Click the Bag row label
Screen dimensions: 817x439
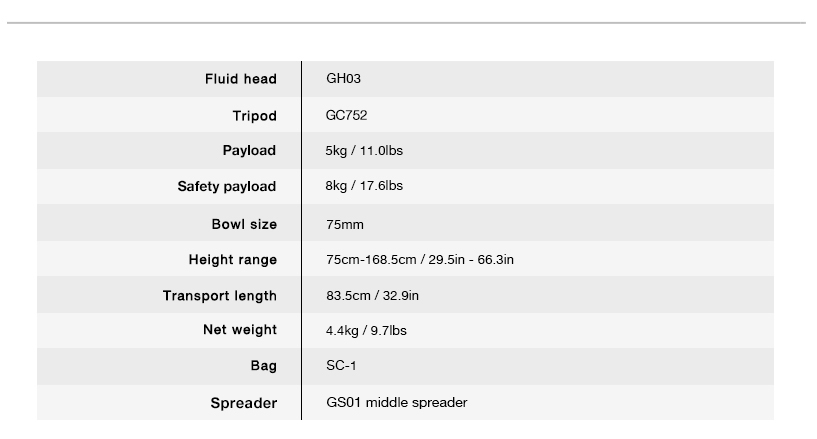coord(264,366)
